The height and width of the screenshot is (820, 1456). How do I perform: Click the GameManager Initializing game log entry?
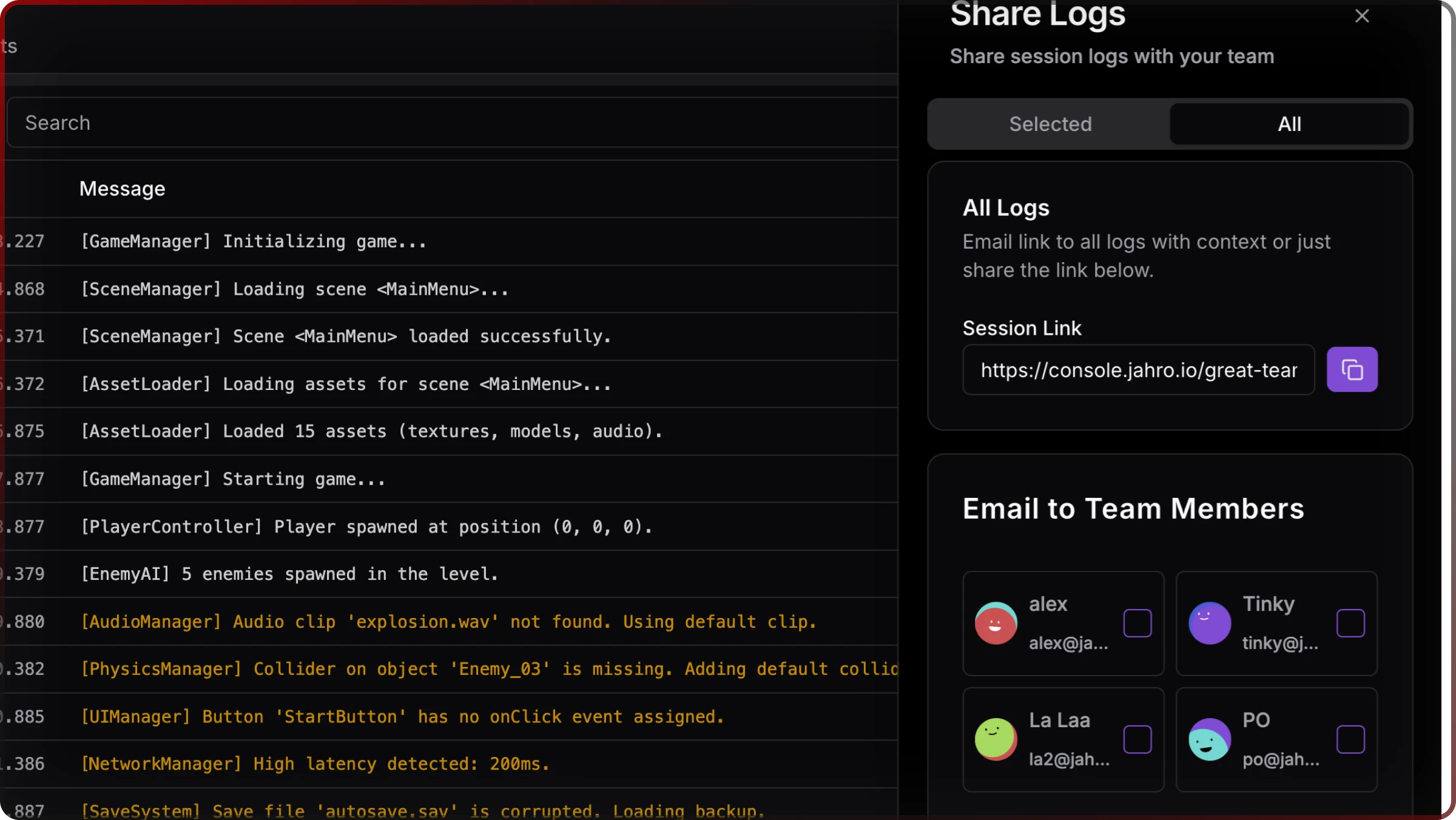point(254,241)
